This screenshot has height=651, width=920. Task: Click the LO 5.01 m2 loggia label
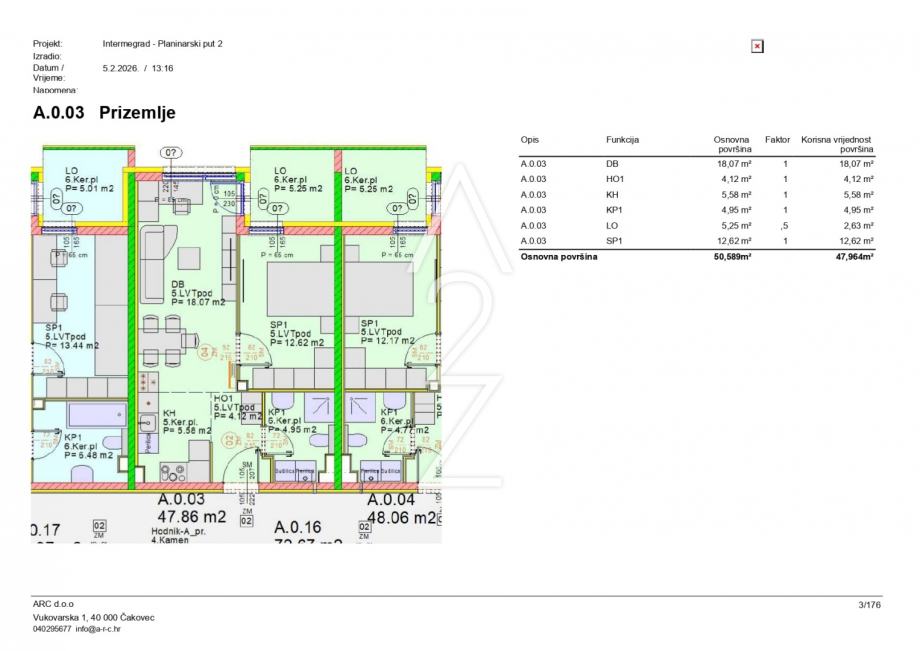click(x=89, y=179)
